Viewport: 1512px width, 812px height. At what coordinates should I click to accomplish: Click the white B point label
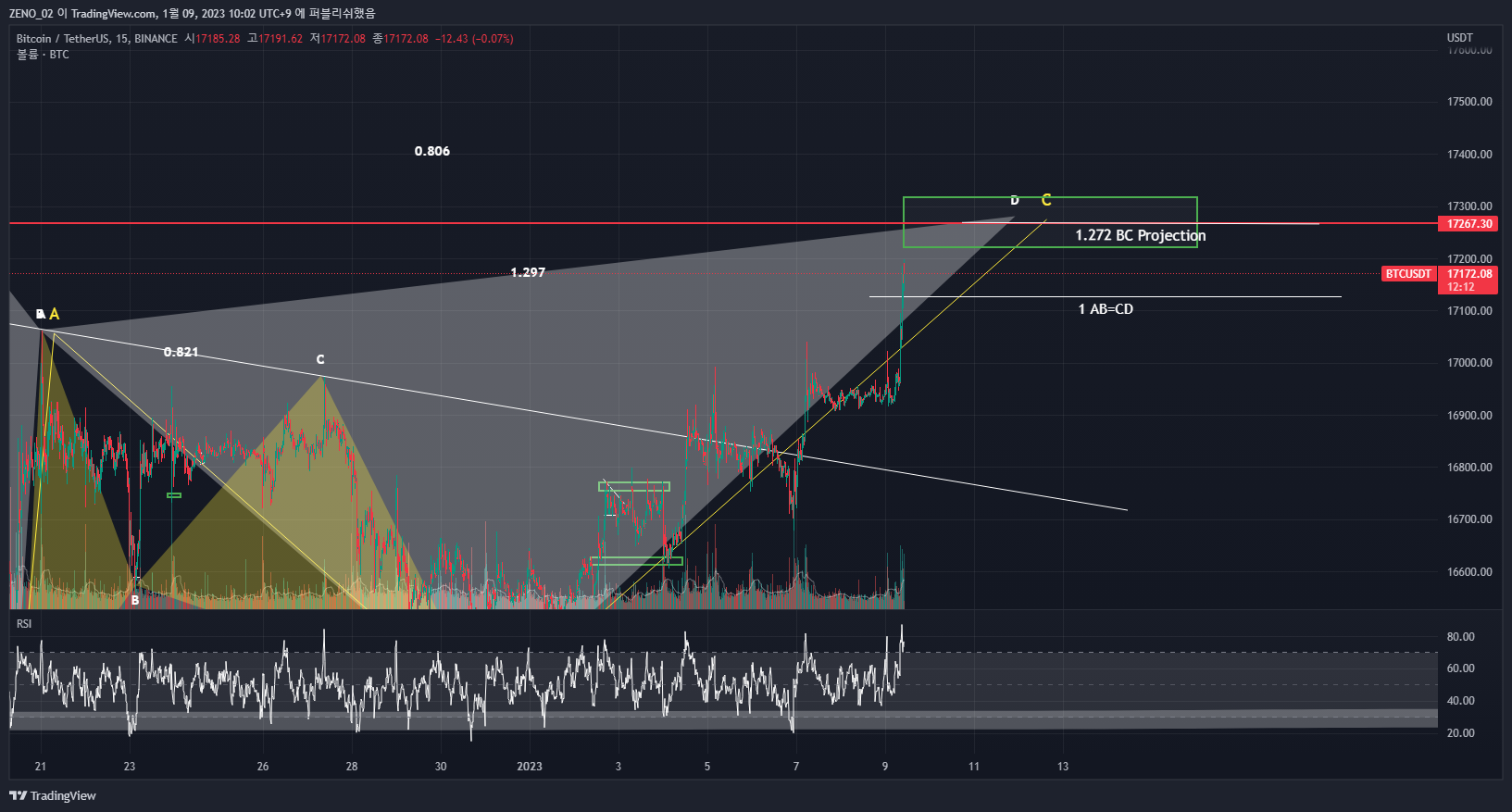[135, 600]
